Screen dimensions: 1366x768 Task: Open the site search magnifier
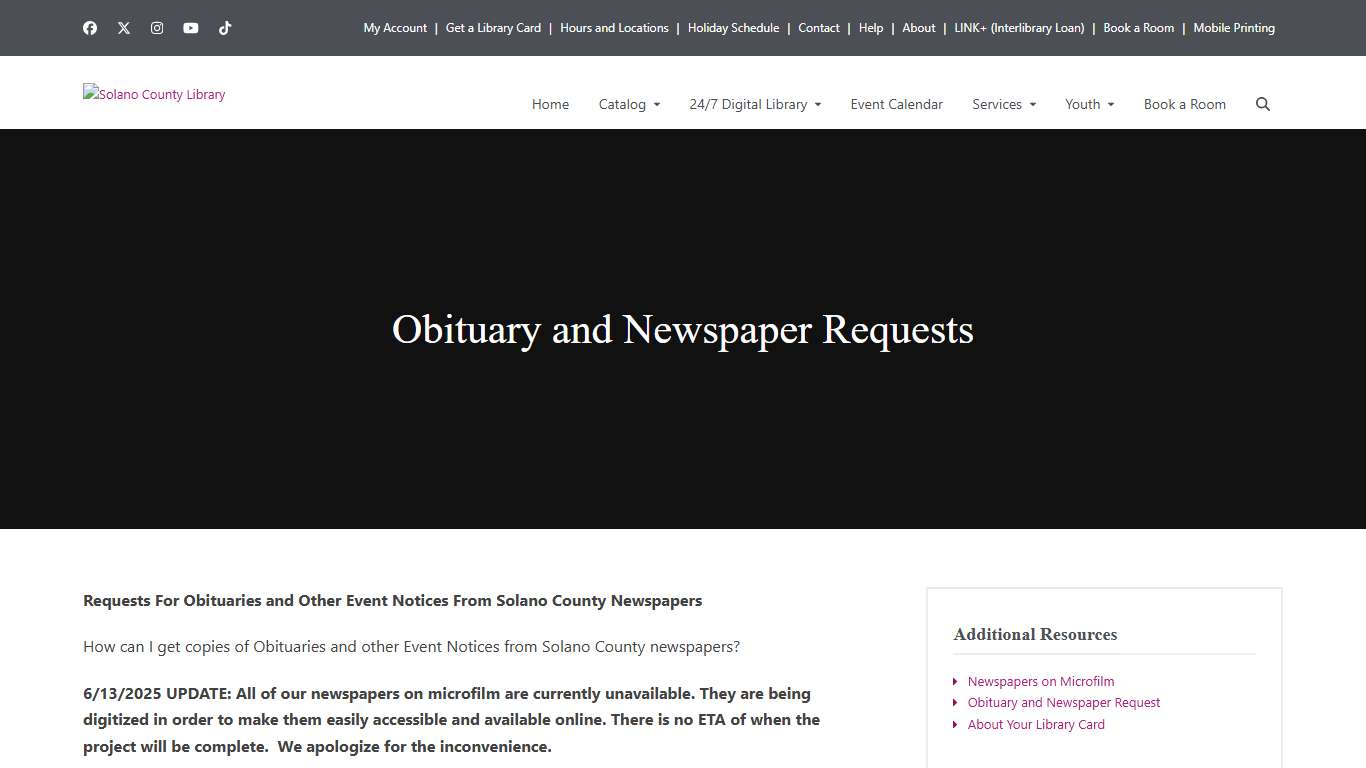1262,104
